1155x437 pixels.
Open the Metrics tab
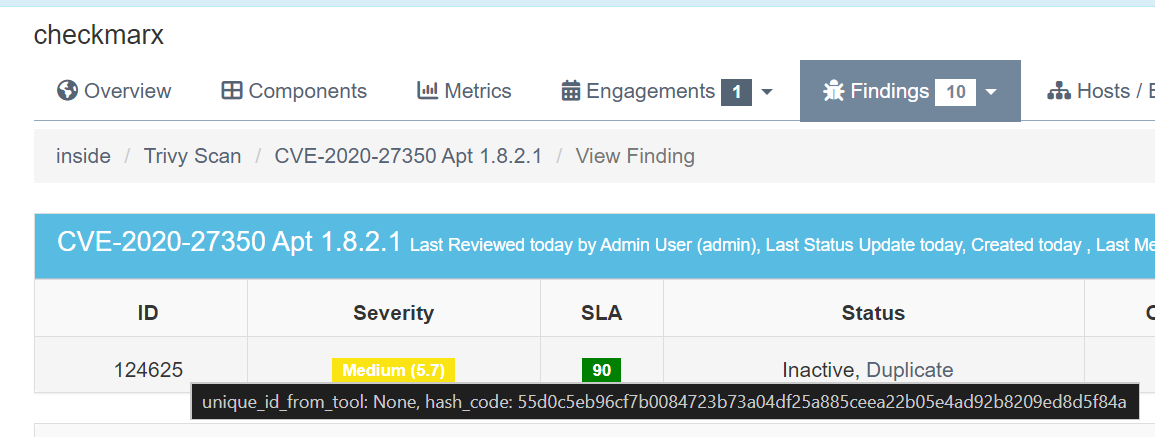click(x=464, y=91)
